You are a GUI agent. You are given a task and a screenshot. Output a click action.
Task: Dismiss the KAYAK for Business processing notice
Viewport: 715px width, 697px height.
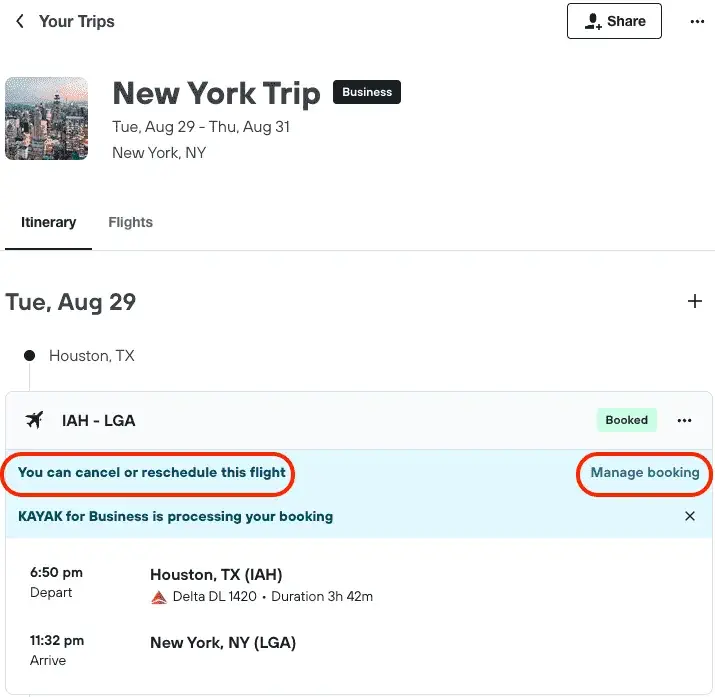tap(690, 516)
